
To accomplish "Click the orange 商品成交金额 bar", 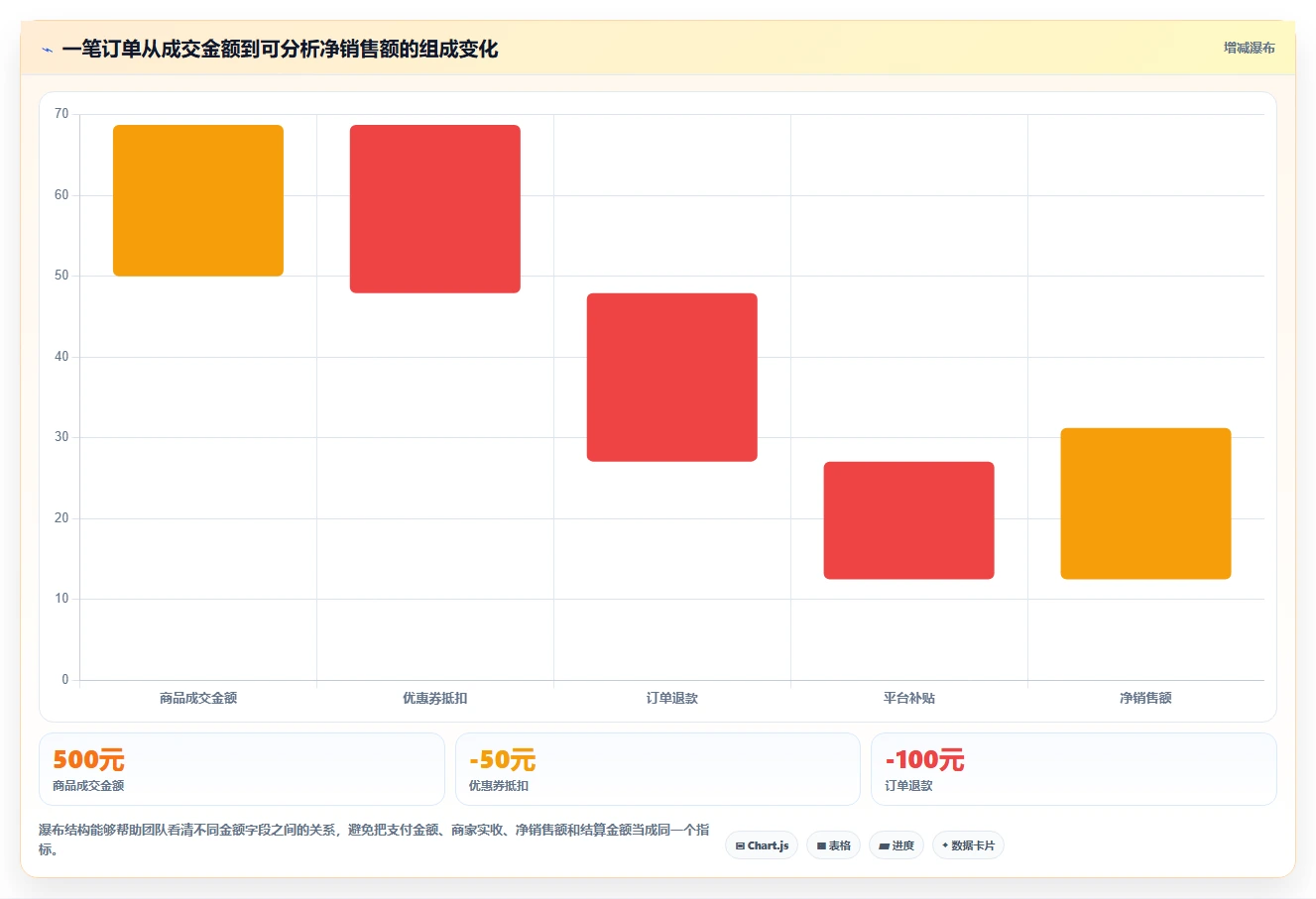I will click(198, 200).
